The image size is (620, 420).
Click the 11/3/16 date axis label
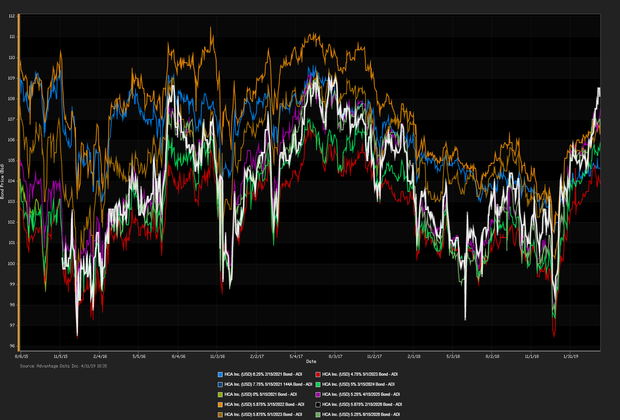pyautogui.click(x=217, y=356)
